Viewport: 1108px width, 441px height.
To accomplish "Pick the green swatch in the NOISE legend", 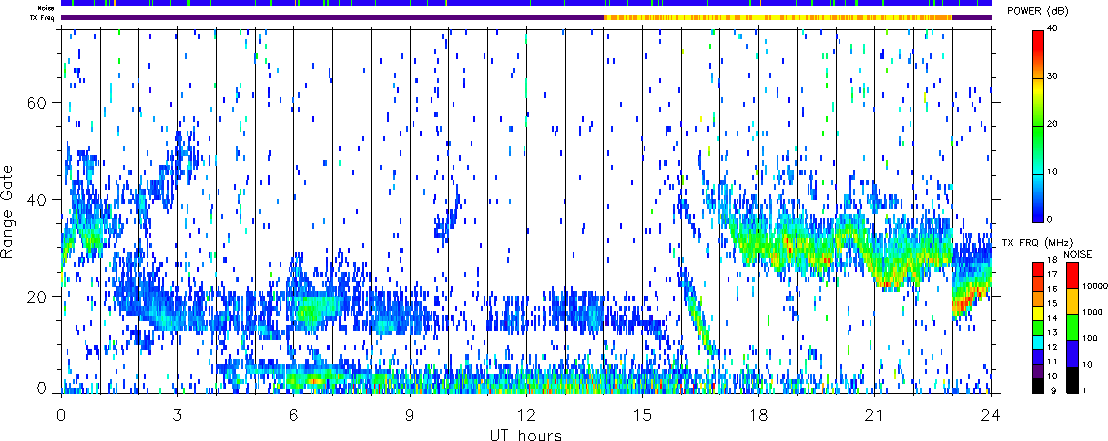I will 1073,327.
